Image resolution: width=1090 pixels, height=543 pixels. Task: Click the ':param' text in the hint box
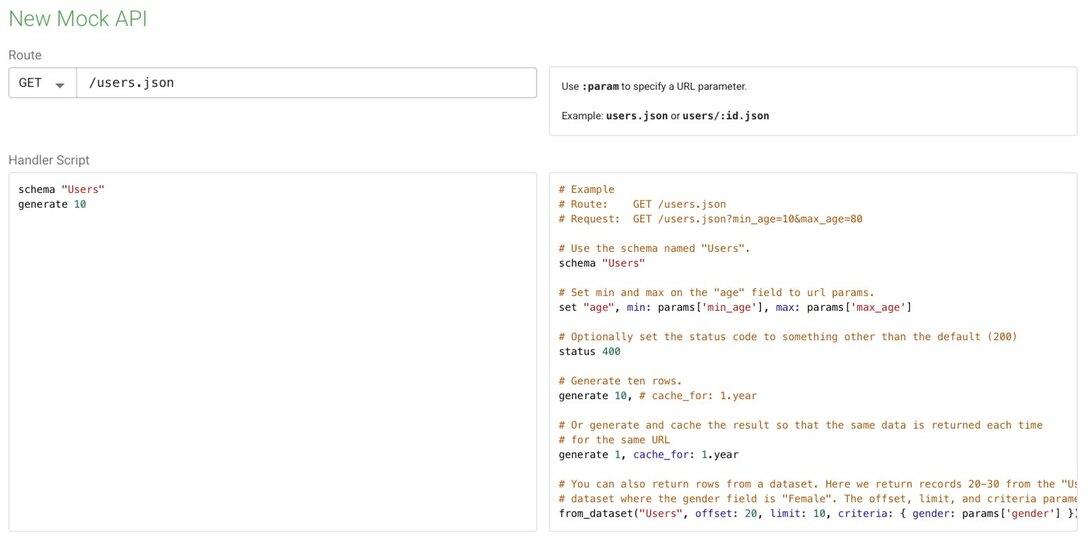point(600,87)
